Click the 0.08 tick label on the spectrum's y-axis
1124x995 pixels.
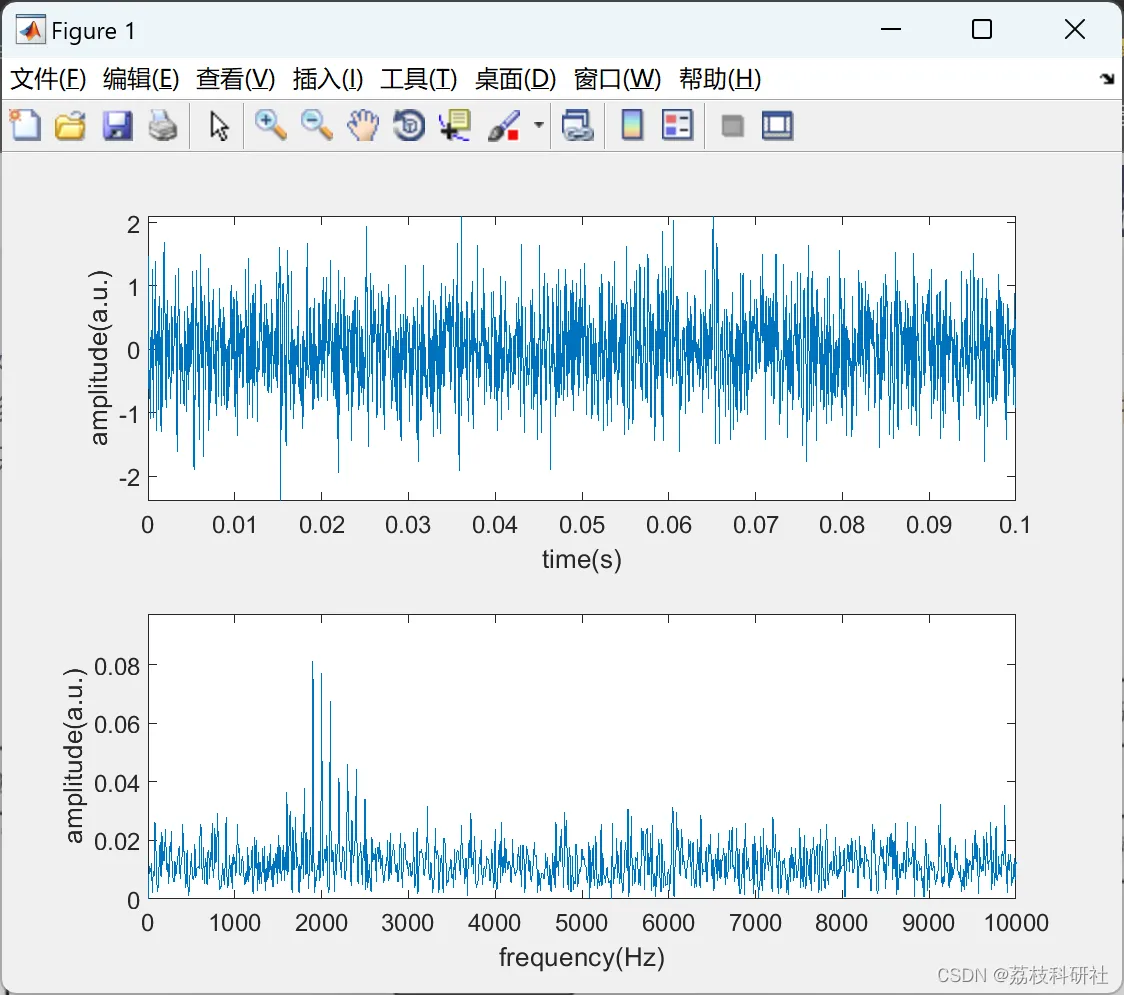click(117, 667)
